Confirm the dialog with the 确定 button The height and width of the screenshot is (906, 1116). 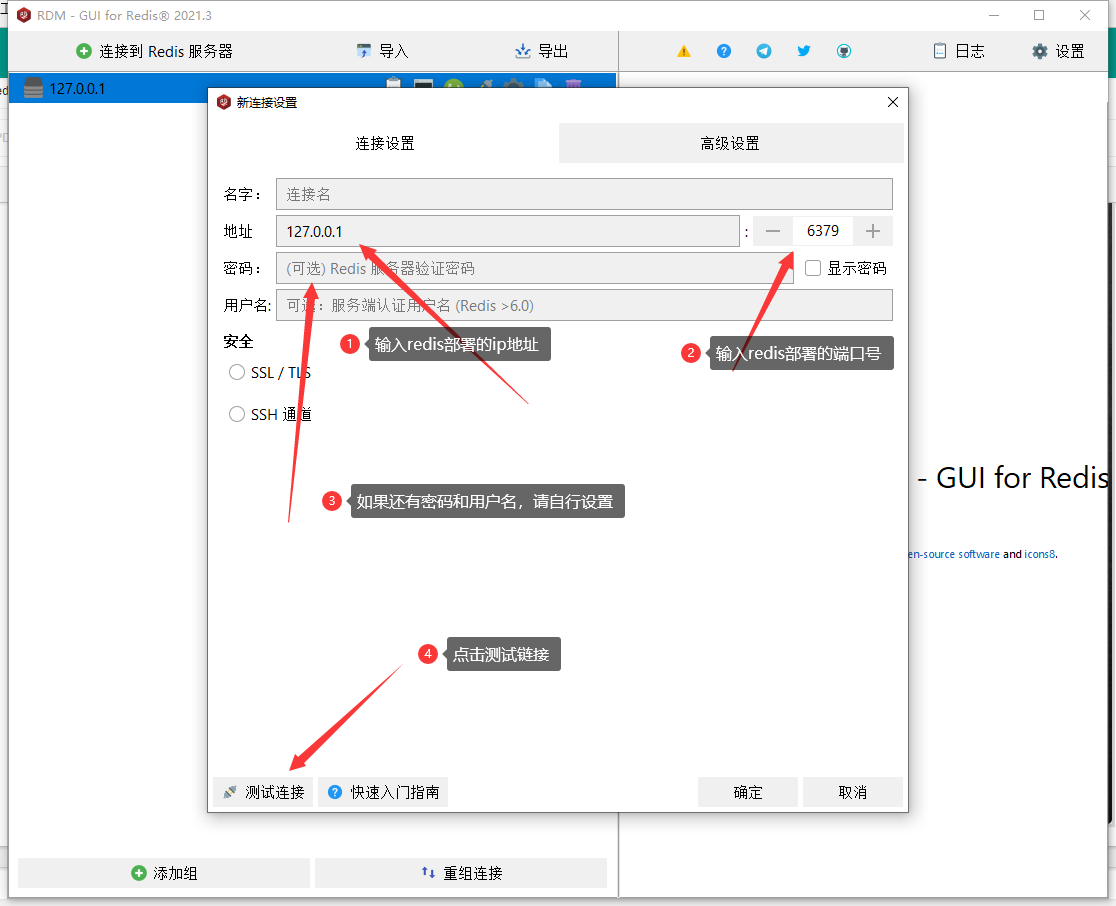[x=748, y=792]
